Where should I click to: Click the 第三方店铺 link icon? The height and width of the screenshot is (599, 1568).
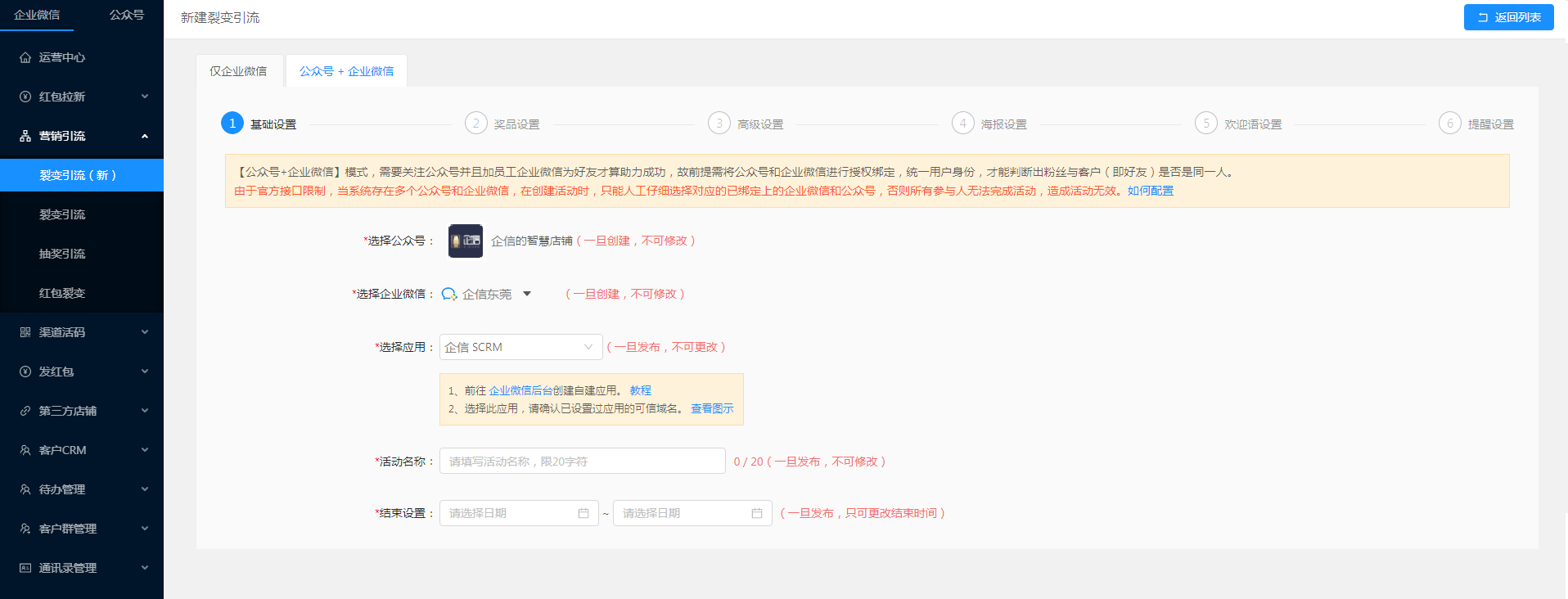pyautogui.click(x=25, y=411)
